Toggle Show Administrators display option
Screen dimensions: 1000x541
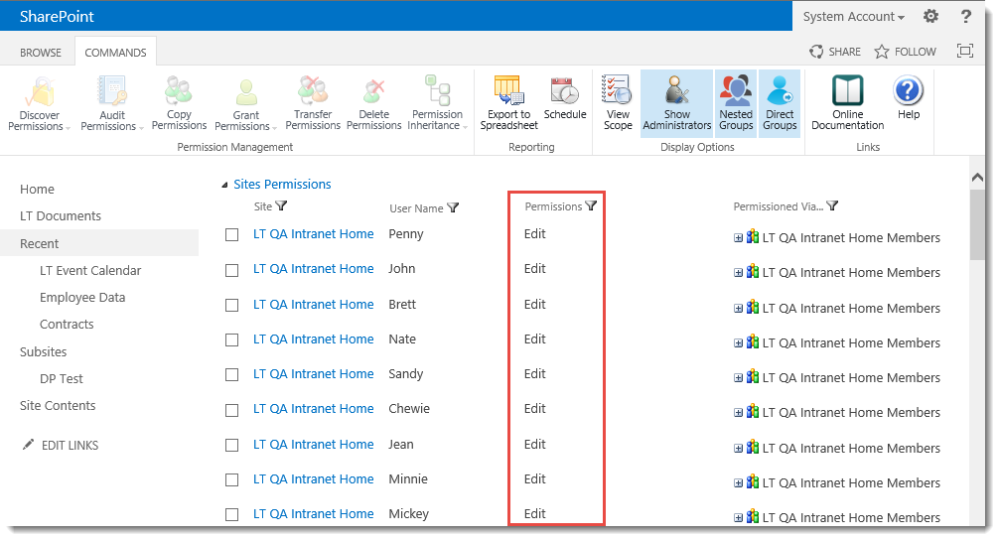[x=677, y=103]
